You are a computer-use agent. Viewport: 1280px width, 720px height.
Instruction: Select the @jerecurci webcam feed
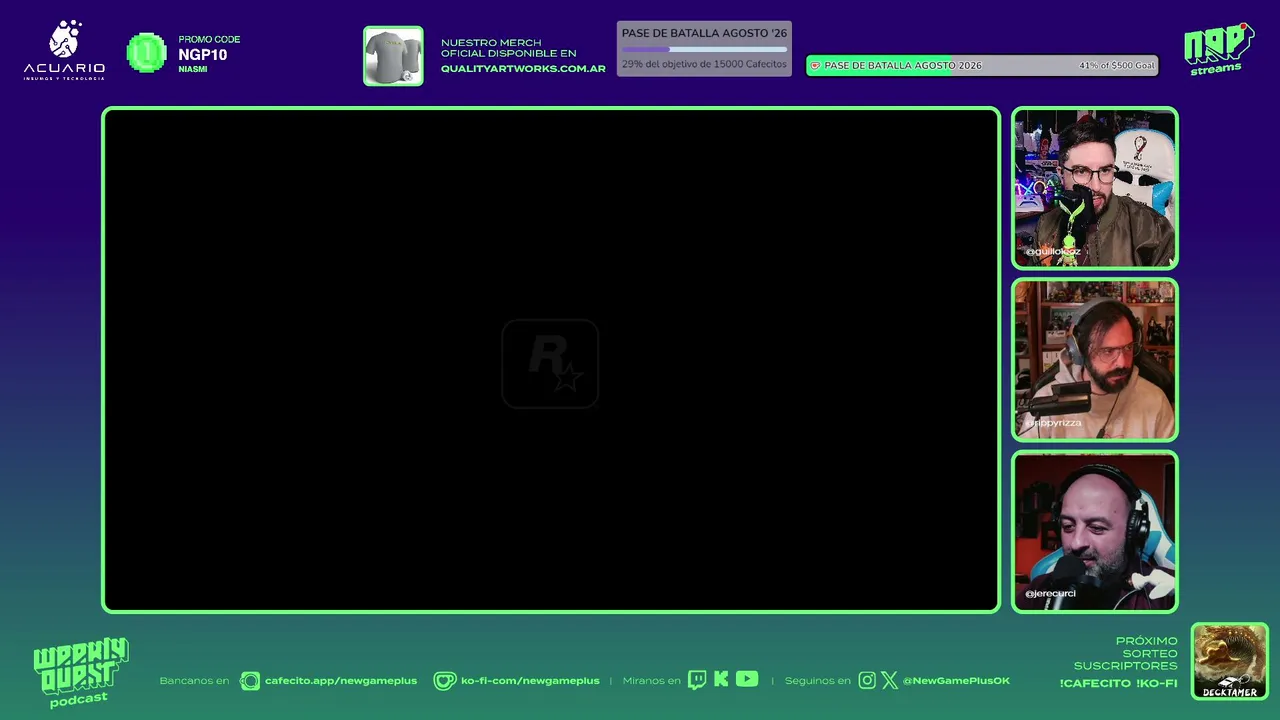coord(1095,531)
